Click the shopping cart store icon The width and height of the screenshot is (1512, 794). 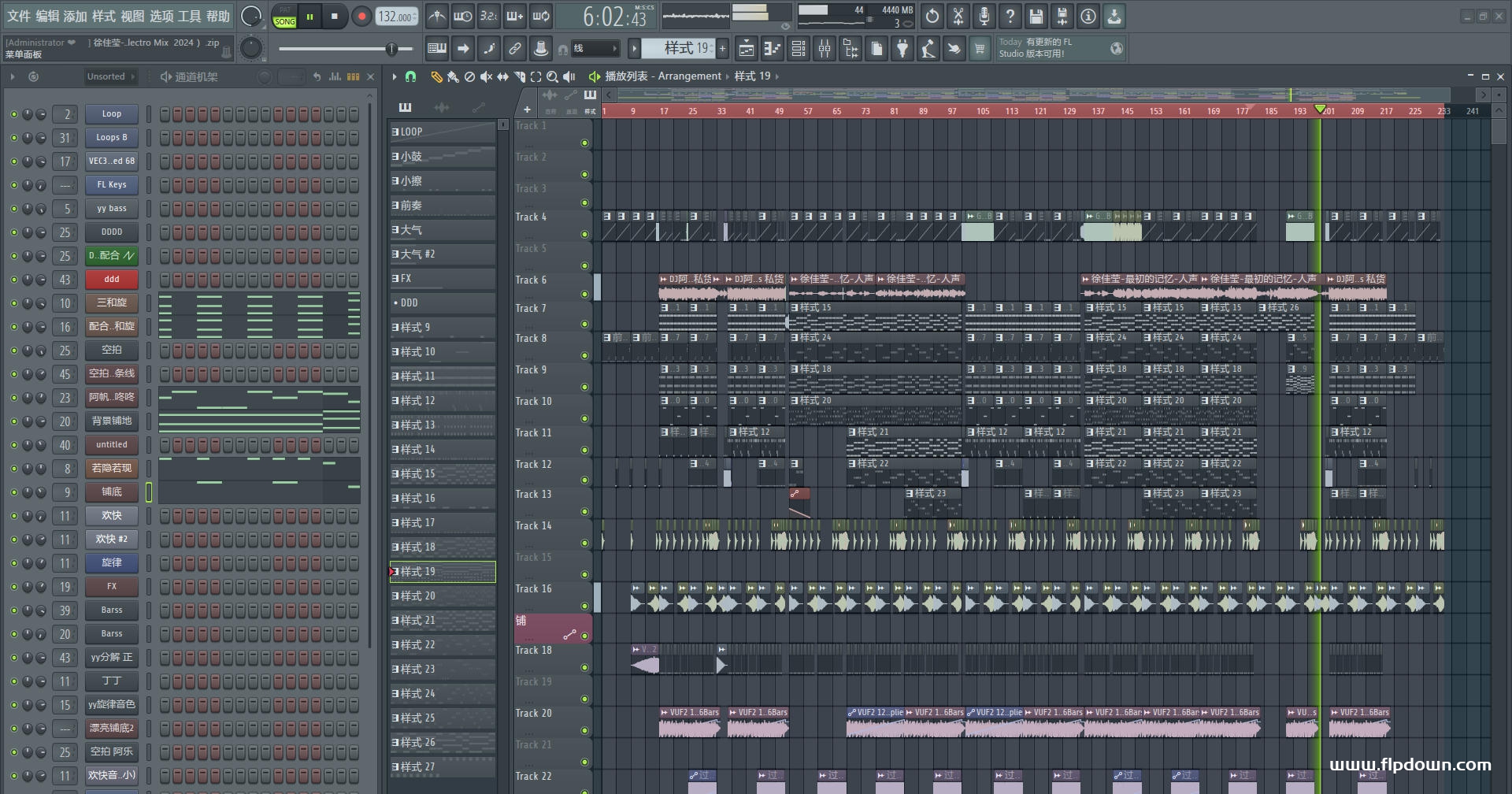[980, 49]
